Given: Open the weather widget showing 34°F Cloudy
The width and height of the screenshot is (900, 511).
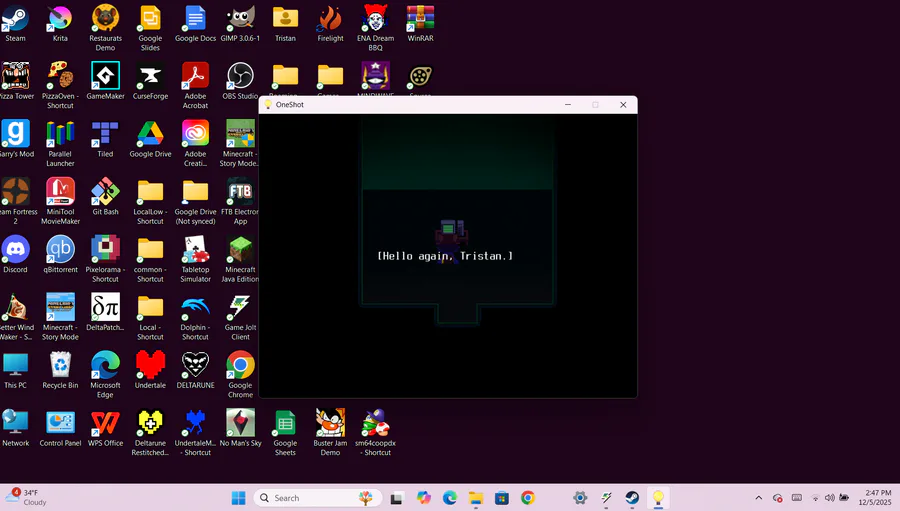Looking at the screenshot, I should point(26,497).
